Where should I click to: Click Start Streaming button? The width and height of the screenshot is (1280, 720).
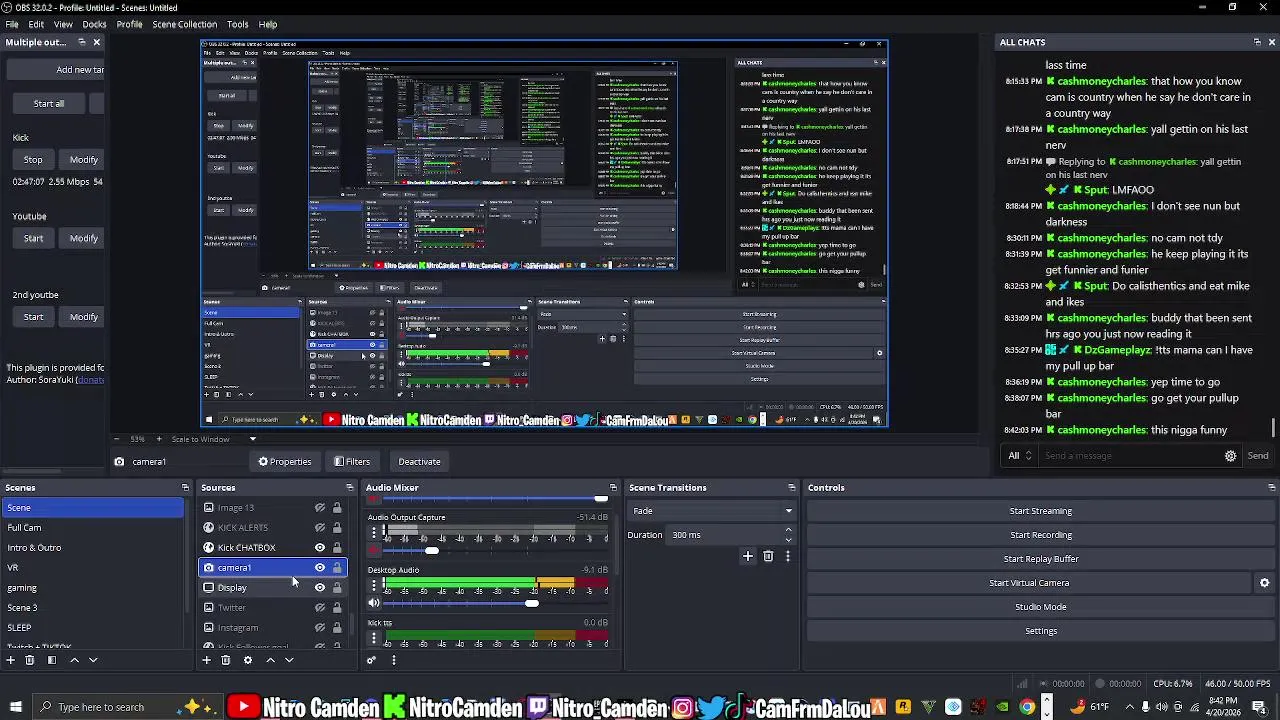coord(1040,511)
